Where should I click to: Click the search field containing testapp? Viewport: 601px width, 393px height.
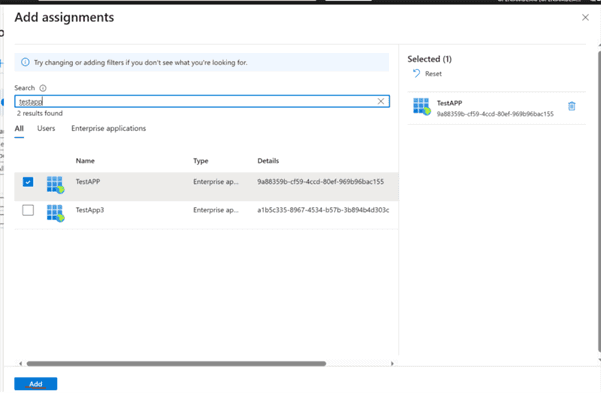202,101
